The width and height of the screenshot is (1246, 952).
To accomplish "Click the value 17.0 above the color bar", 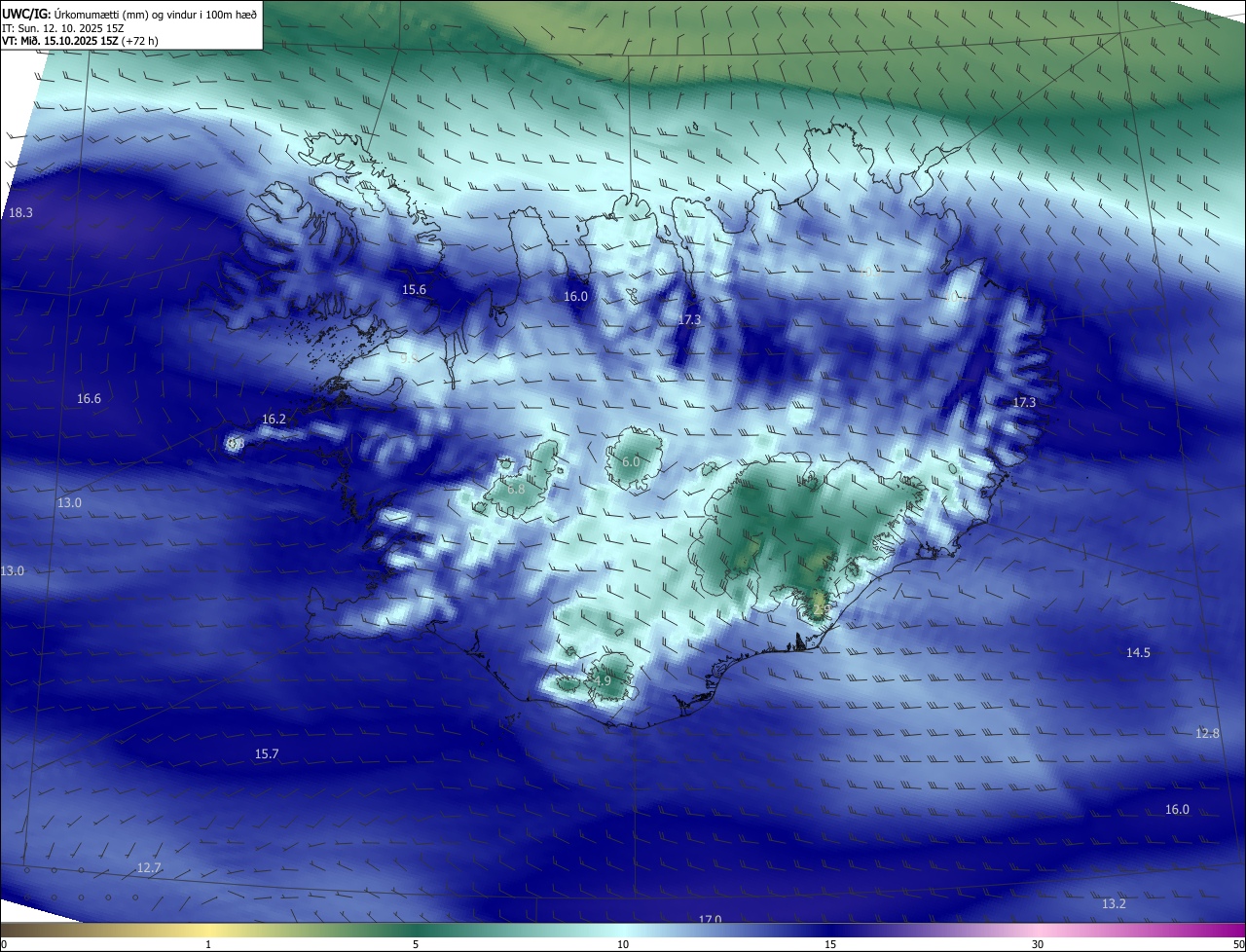I will point(710,920).
